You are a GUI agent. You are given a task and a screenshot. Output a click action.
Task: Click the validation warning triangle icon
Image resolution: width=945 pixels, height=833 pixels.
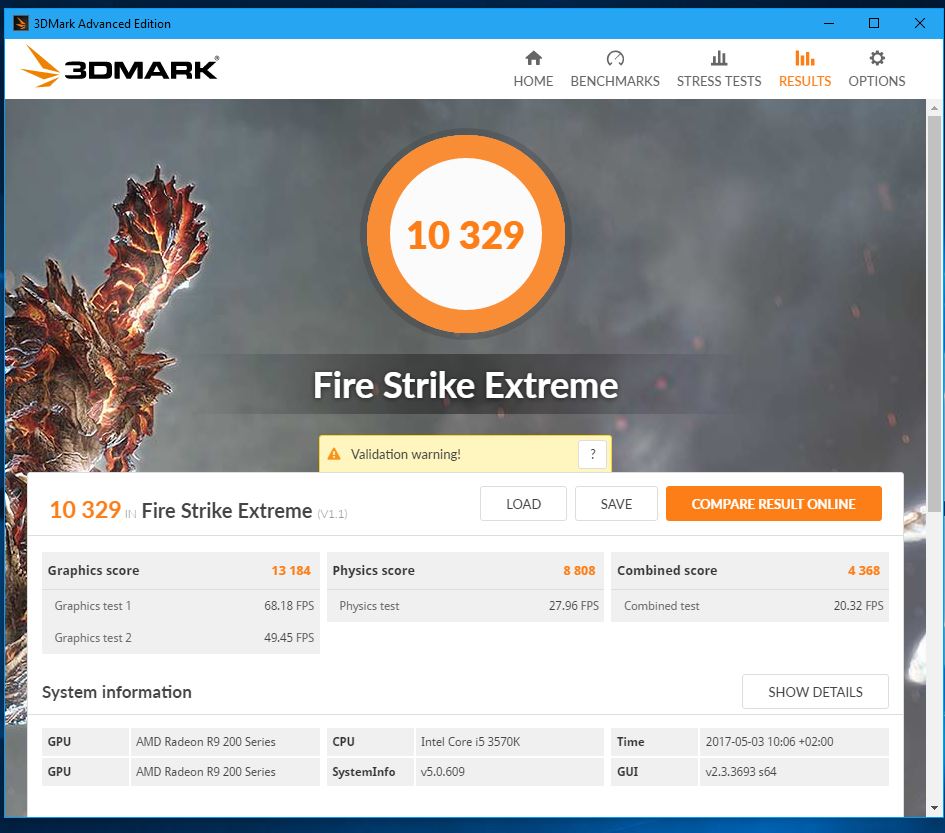(334, 454)
